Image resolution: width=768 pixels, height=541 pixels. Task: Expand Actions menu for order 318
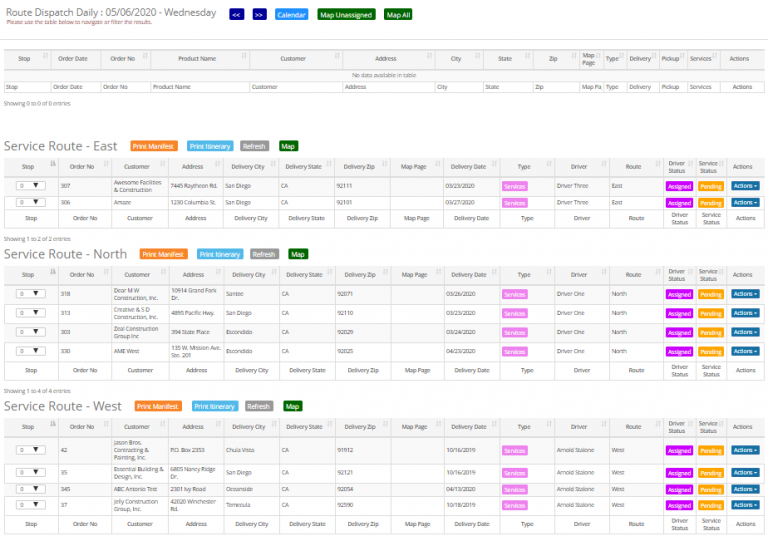point(745,294)
